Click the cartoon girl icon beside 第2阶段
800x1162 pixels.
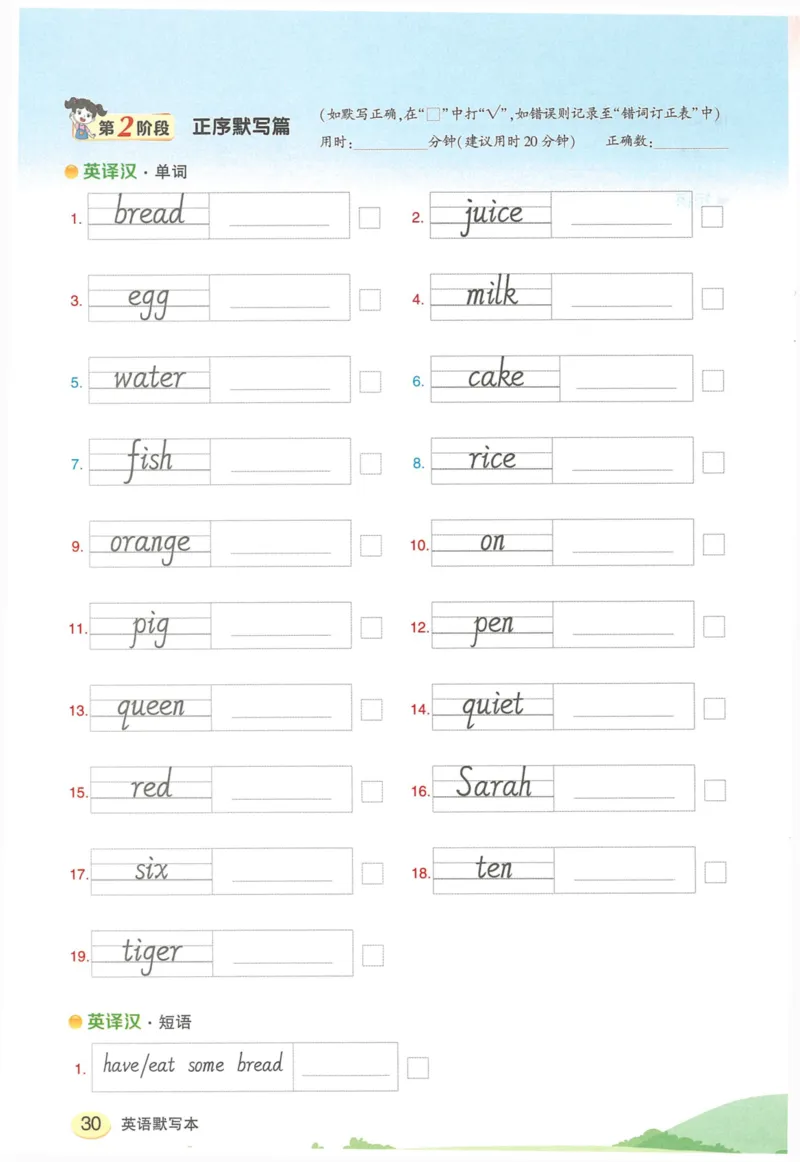pos(80,119)
